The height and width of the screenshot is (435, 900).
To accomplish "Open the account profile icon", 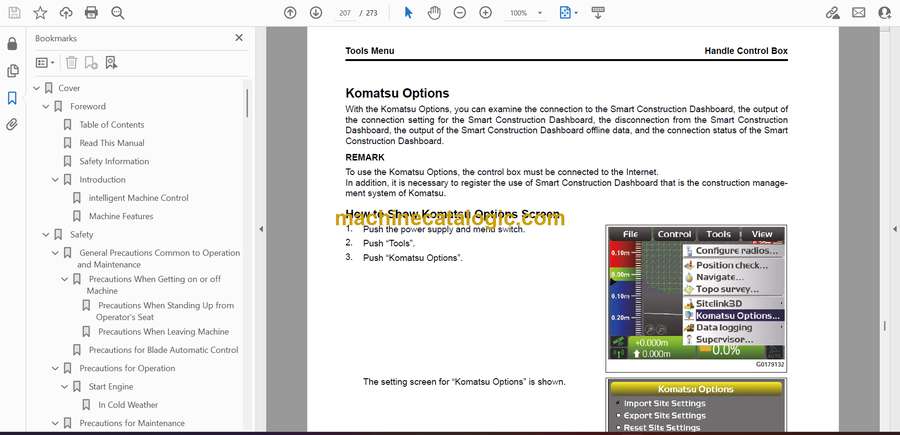I will 885,13.
